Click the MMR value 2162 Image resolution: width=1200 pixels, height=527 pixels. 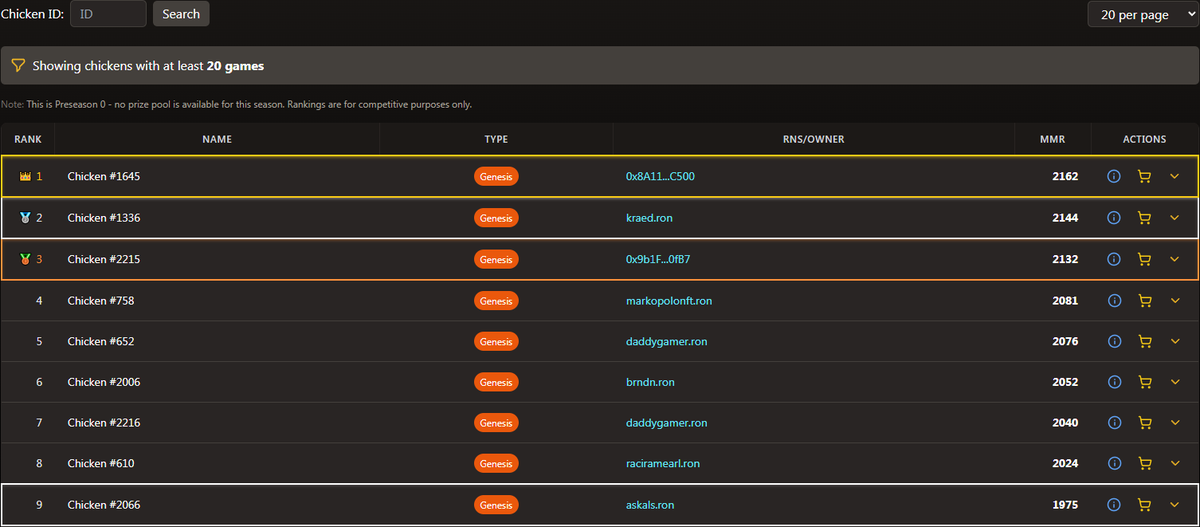[1065, 177]
